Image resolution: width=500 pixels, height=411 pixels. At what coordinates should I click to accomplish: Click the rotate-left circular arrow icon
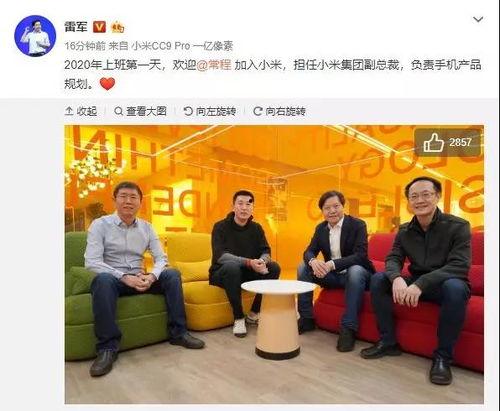[x=188, y=111]
